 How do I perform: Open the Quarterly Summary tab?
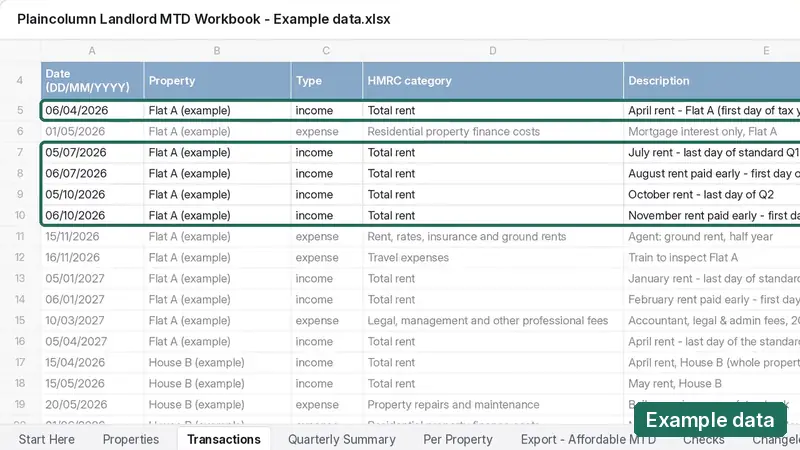[341, 439]
